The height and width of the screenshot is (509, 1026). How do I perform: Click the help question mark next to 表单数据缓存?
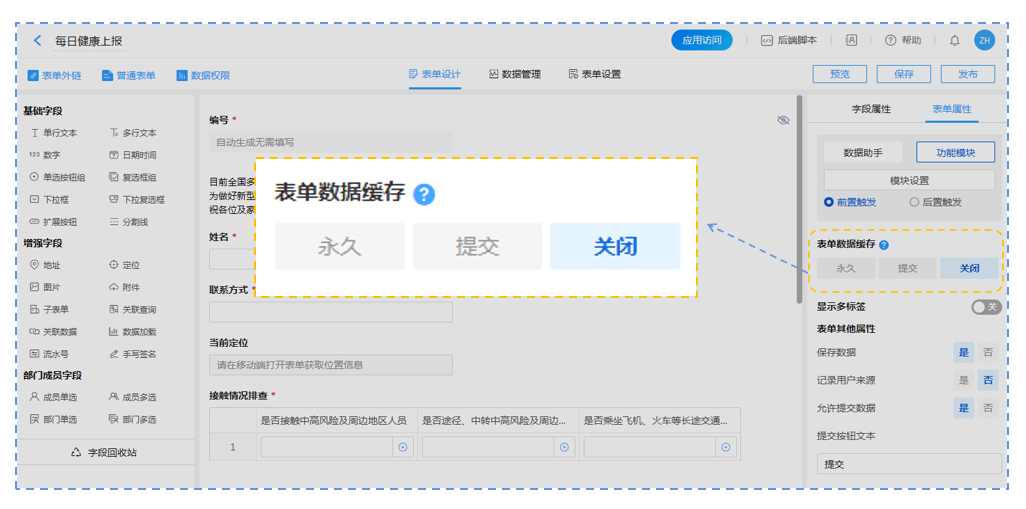[x=884, y=245]
